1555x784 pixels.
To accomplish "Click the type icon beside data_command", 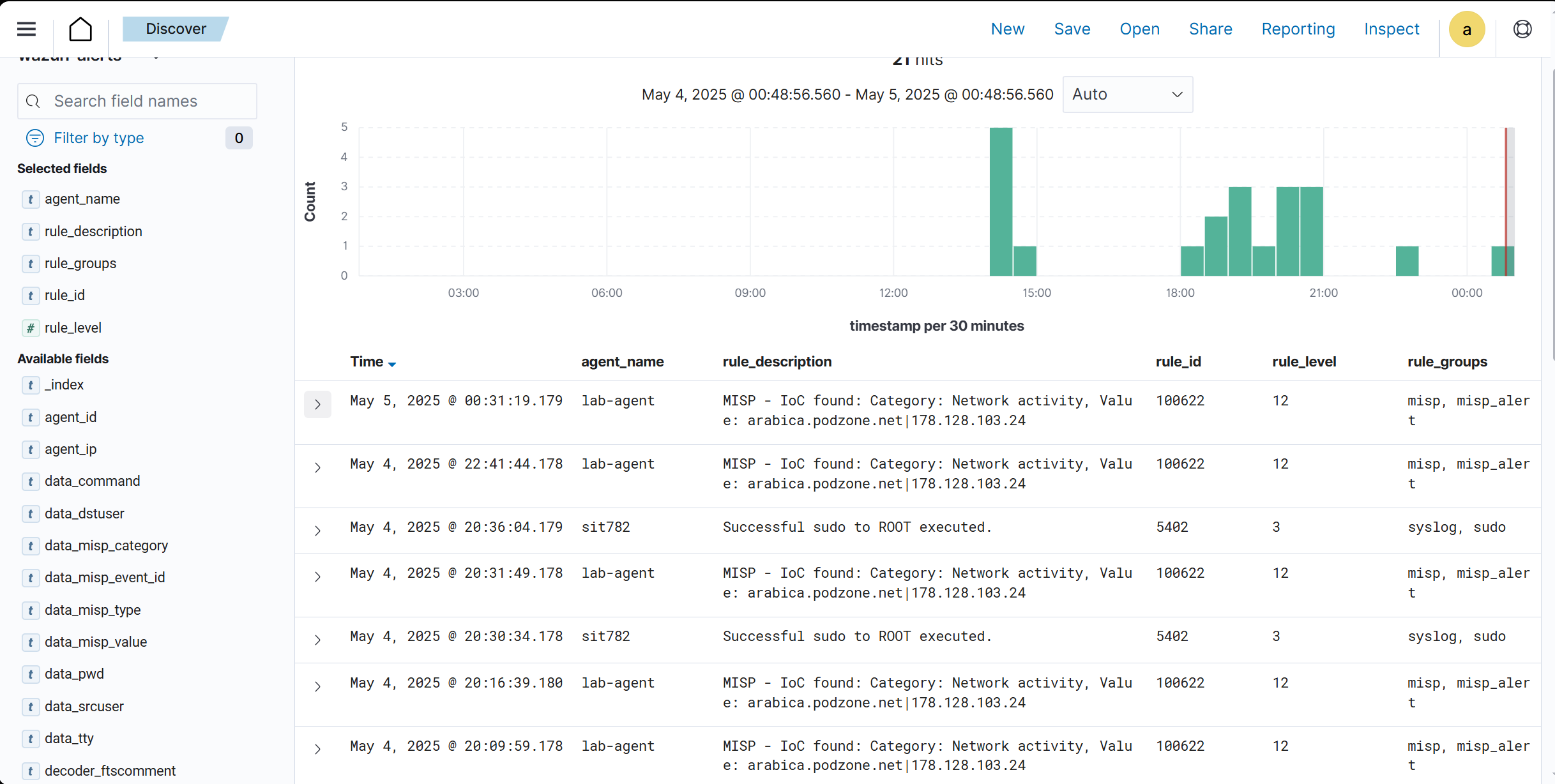I will [x=30, y=481].
